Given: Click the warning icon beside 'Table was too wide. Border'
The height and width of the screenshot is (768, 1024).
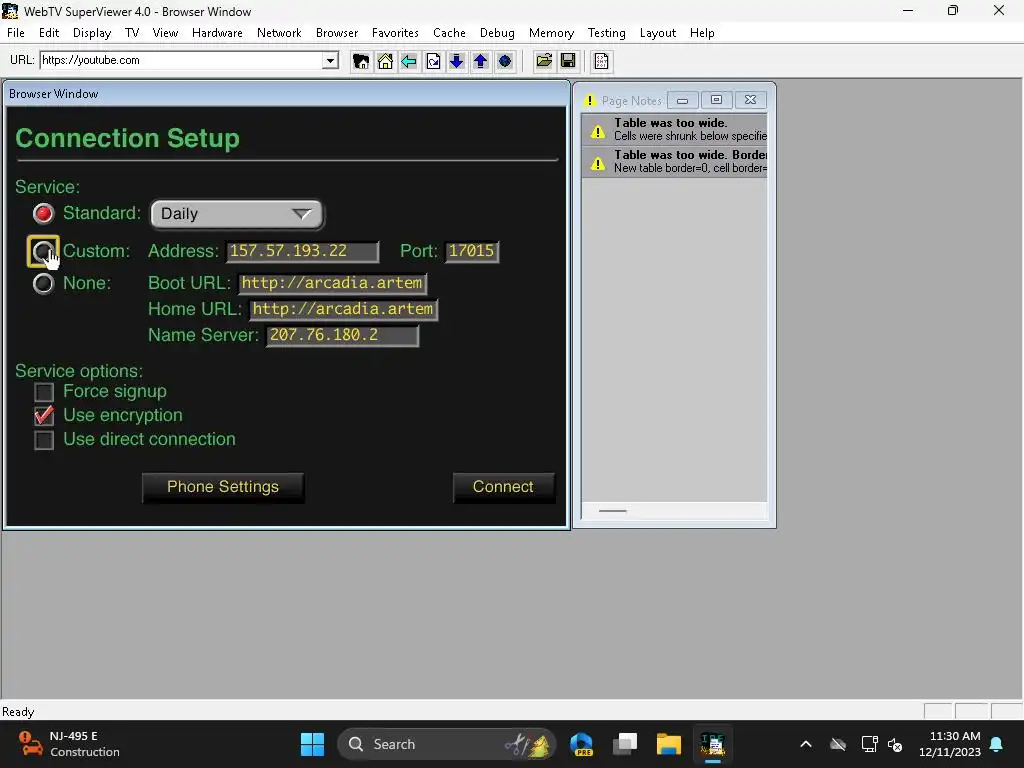Looking at the screenshot, I should point(598,163).
